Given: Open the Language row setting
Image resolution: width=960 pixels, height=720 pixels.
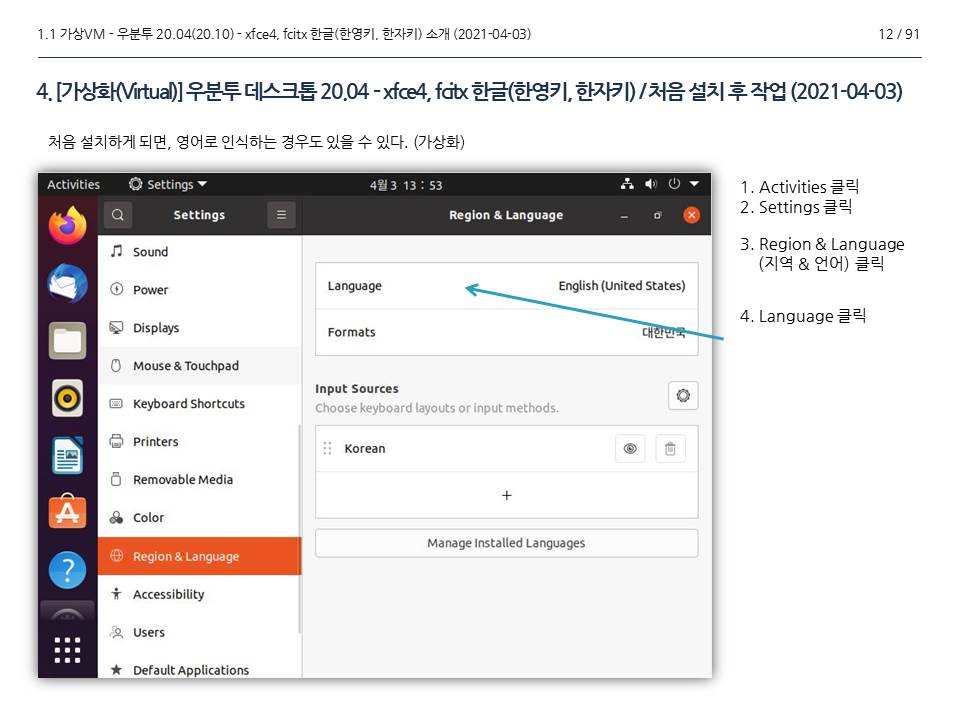Looking at the screenshot, I should [x=506, y=286].
